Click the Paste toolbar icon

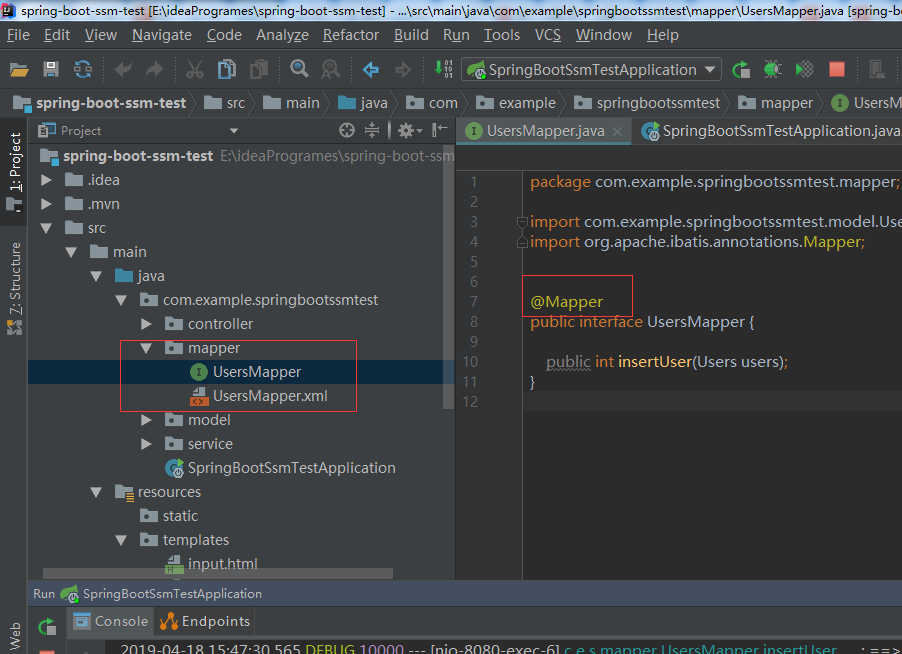point(259,70)
